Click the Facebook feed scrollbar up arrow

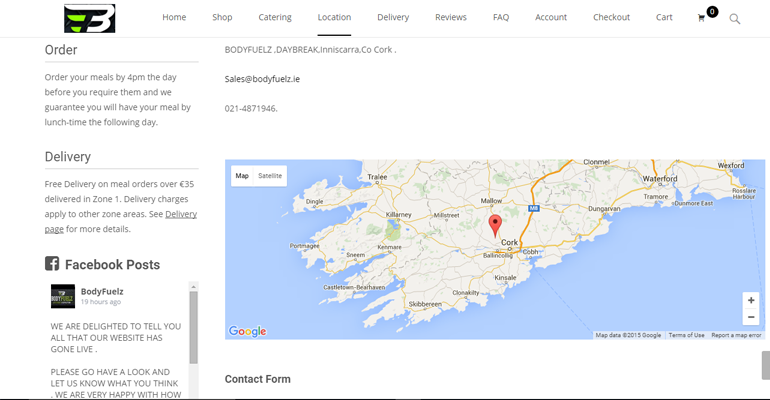[193, 287]
